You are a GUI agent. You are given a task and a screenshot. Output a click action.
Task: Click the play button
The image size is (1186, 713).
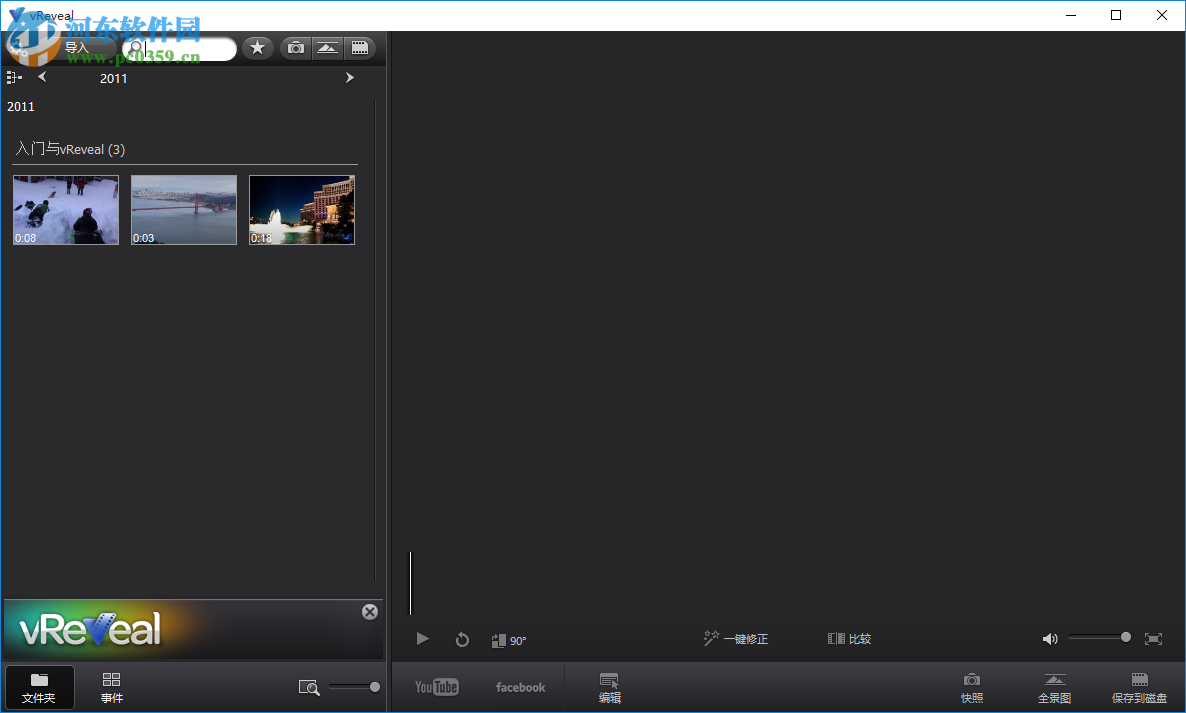tap(422, 639)
